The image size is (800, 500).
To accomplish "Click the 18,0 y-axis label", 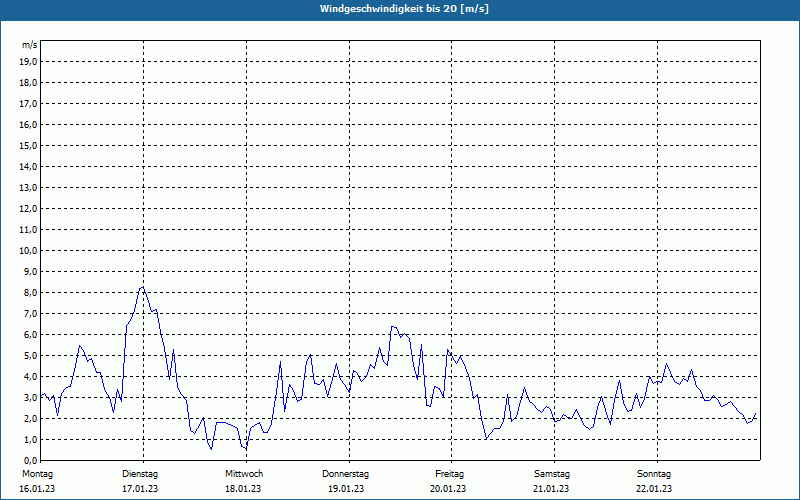I will tap(28, 83).
